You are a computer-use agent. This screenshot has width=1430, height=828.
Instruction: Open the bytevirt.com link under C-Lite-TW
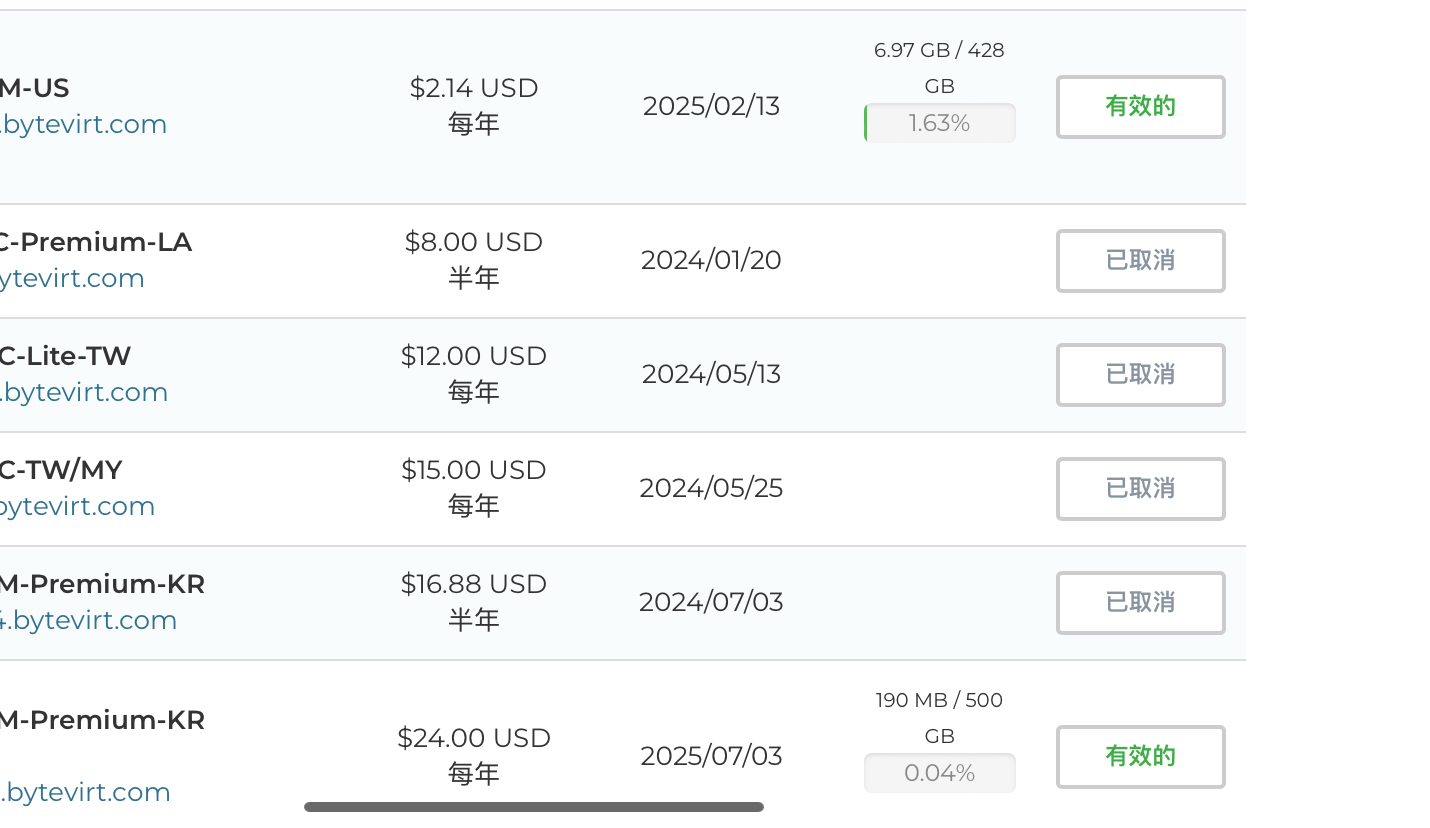(x=84, y=392)
